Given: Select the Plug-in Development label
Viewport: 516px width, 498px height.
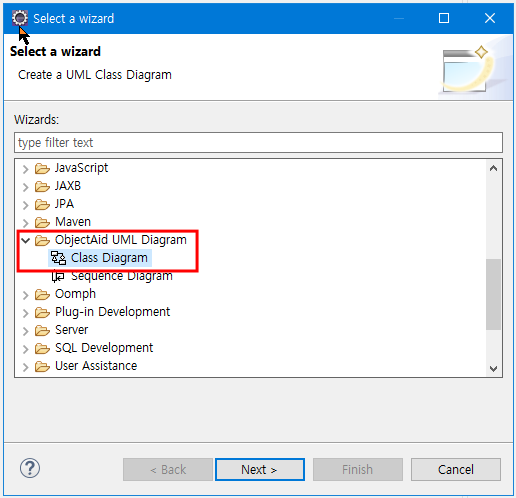Looking at the screenshot, I should [x=112, y=312].
